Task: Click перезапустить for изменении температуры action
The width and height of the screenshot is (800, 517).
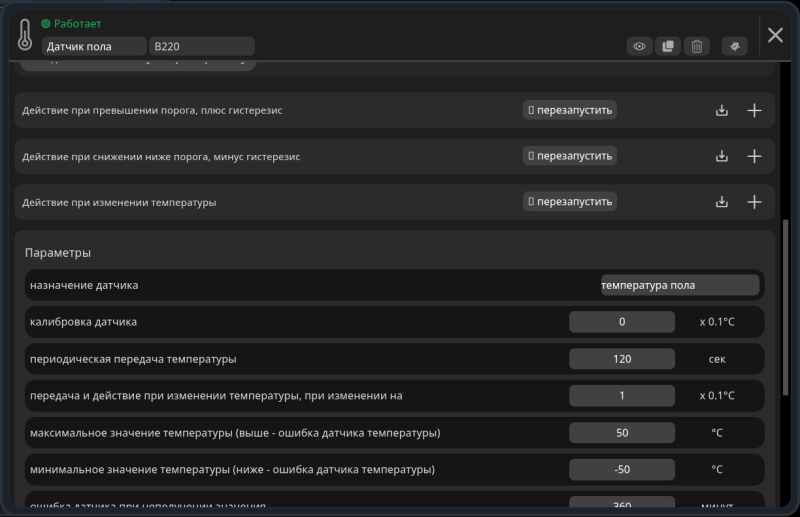Action: point(569,202)
